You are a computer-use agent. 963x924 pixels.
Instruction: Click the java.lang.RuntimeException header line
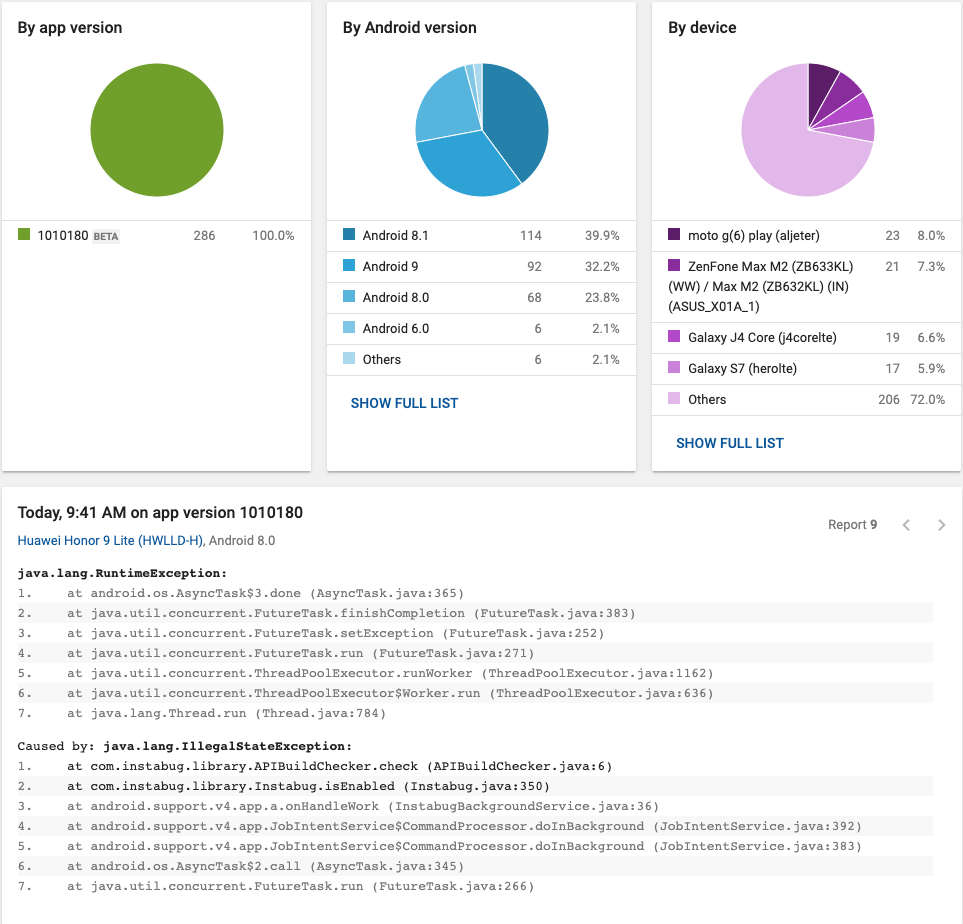(x=122, y=573)
